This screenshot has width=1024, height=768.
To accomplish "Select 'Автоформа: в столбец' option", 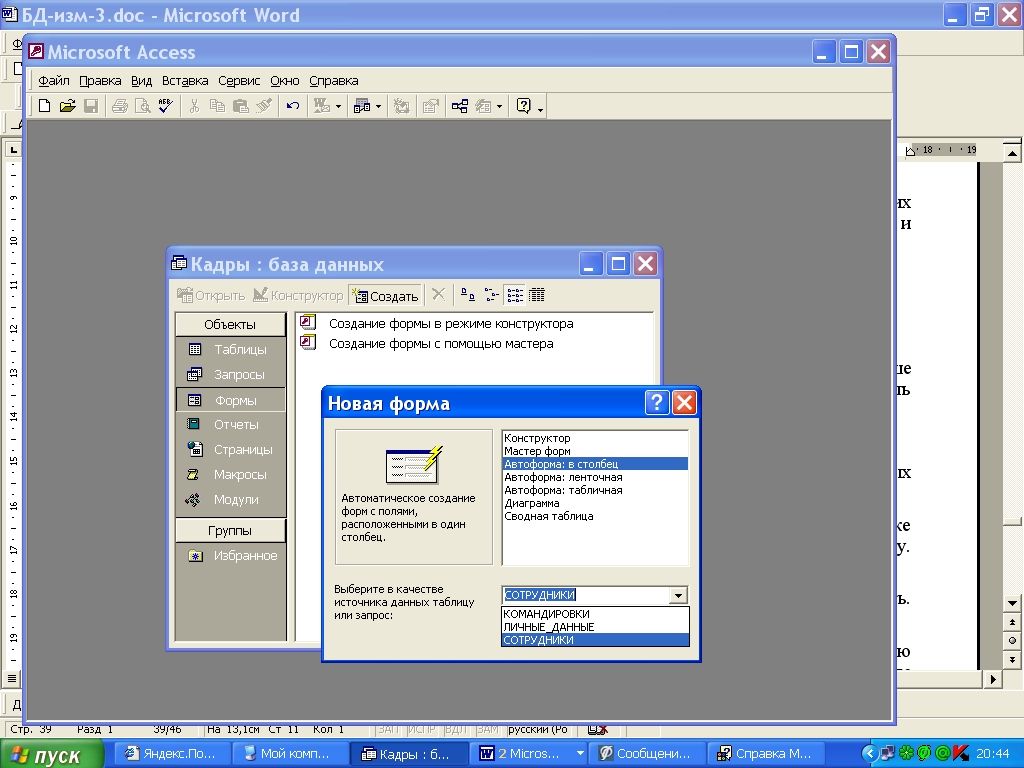I will coord(595,464).
